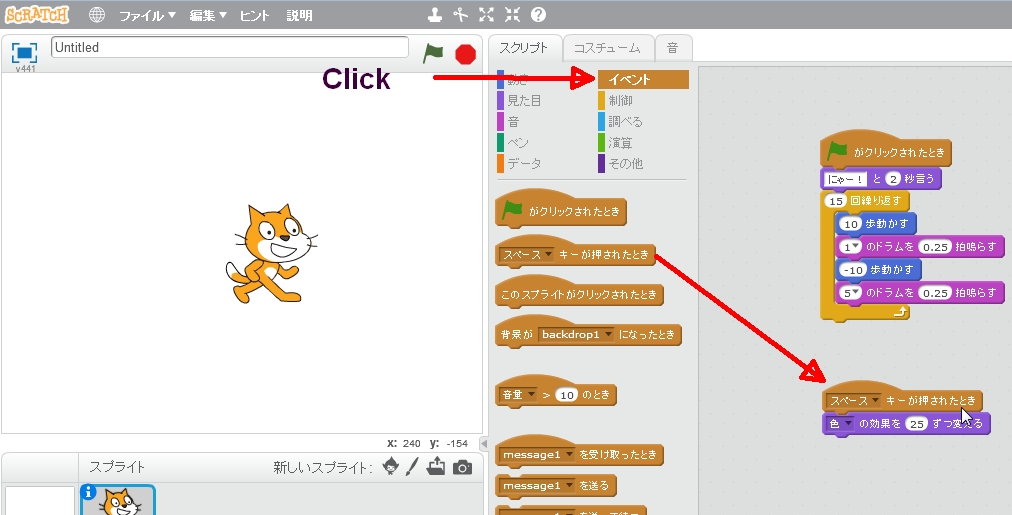Open the language globe menu
This screenshot has width=1012, height=515.
pos(97,15)
